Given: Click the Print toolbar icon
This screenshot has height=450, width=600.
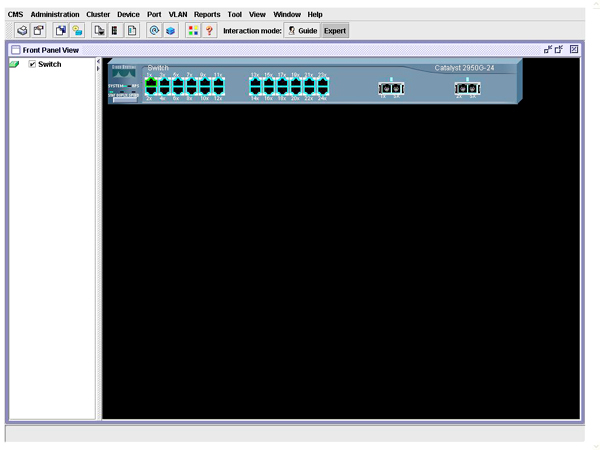Looking at the screenshot, I should point(22,30).
